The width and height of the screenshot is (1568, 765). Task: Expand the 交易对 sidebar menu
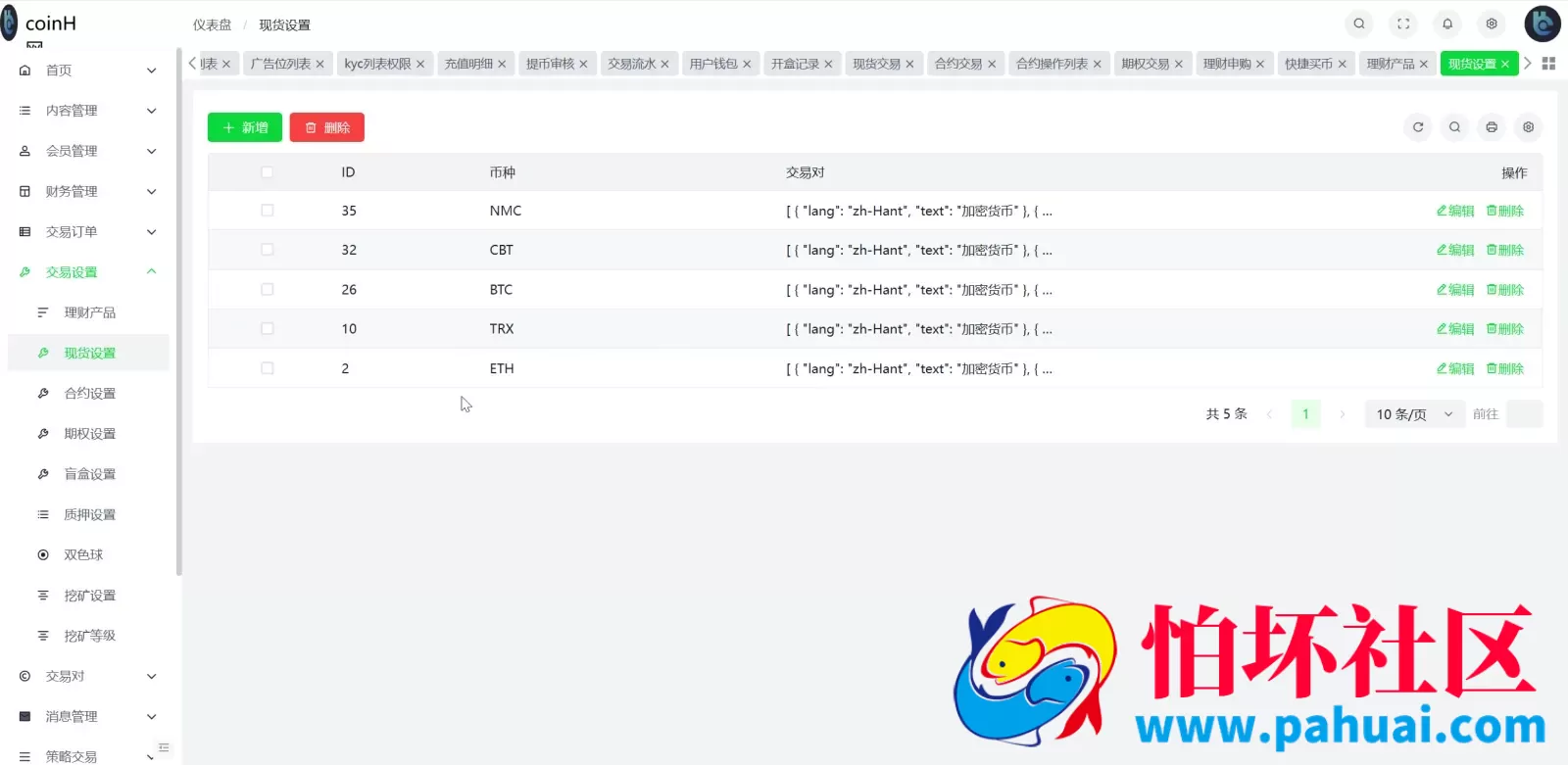click(x=88, y=676)
